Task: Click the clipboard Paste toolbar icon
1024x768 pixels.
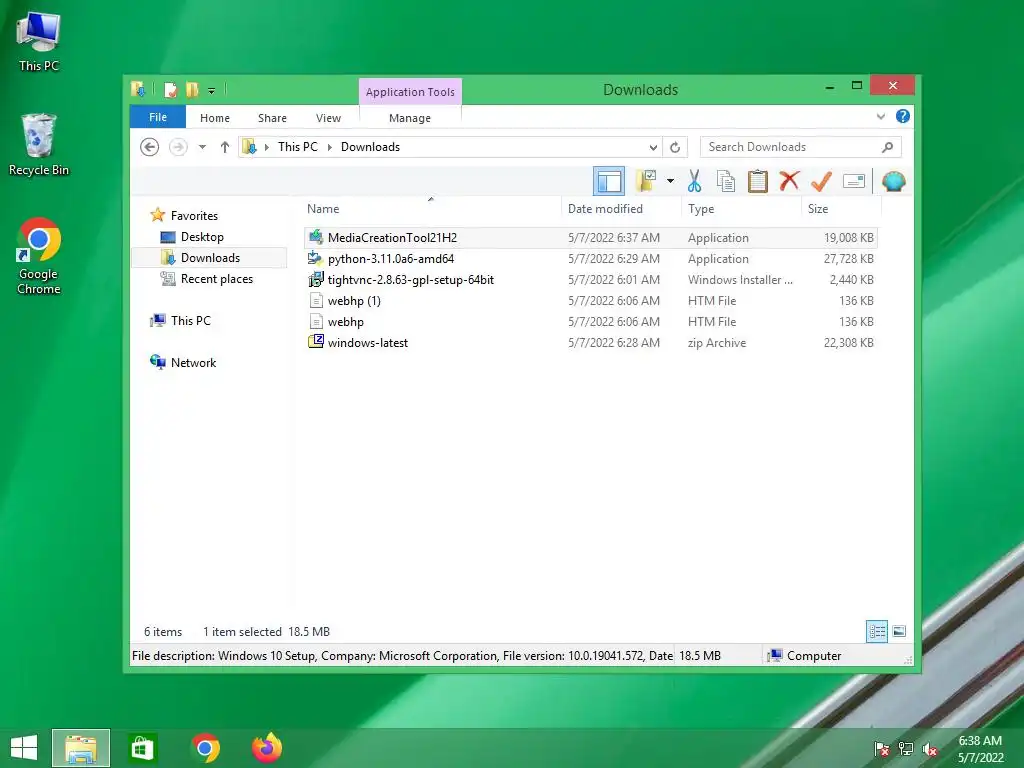Action: [x=758, y=181]
